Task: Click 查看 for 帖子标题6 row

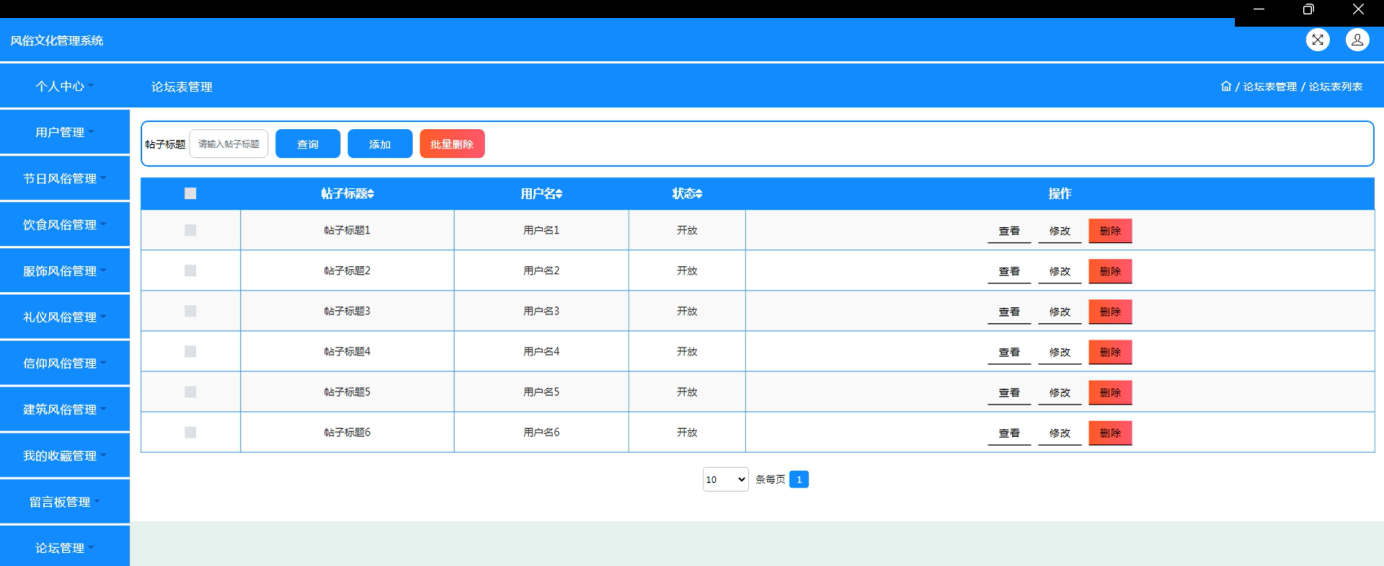Action: [1009, 433]
